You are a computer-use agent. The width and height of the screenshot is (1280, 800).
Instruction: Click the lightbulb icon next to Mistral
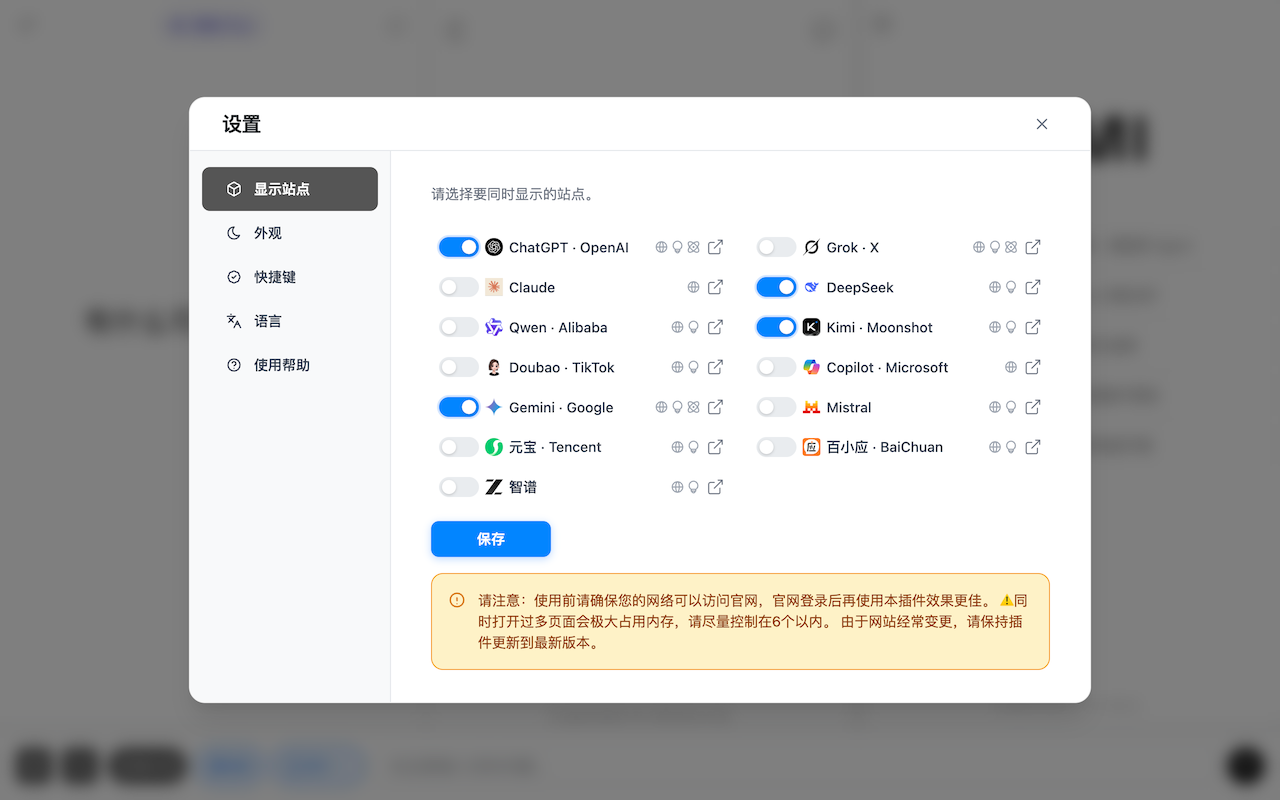[x=1011, y=407]
